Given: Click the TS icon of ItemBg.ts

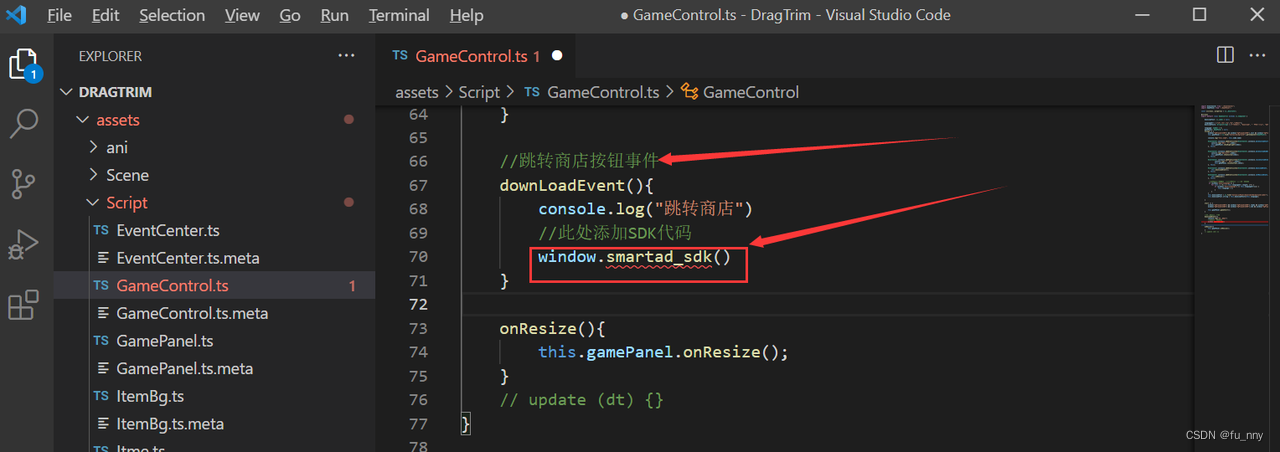Looking at the screenshot, I should [101, 396].
